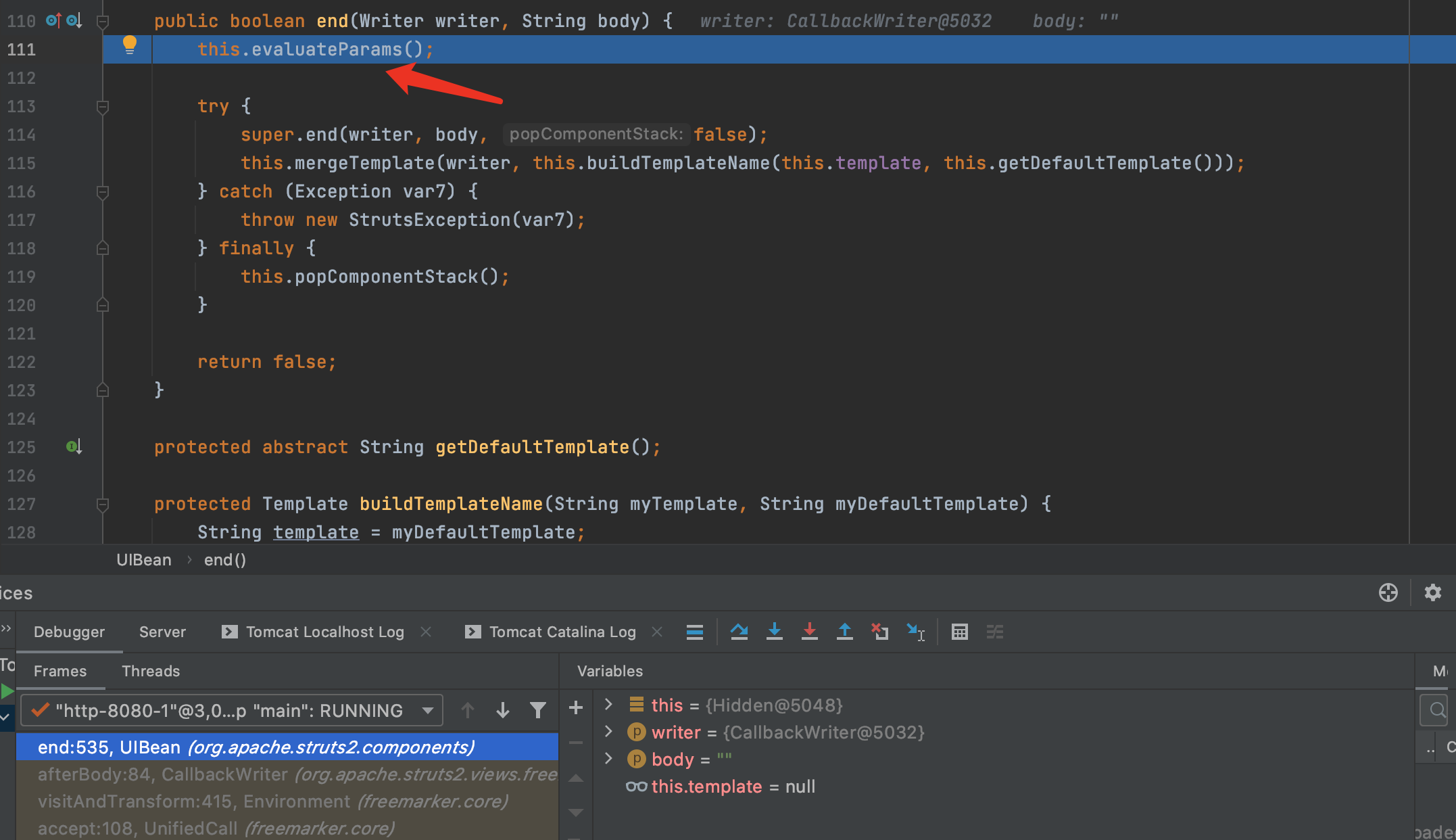Click the filter frames funnel icon
Viewport: 1456px width, 840px height.
[x=537, y=710]
